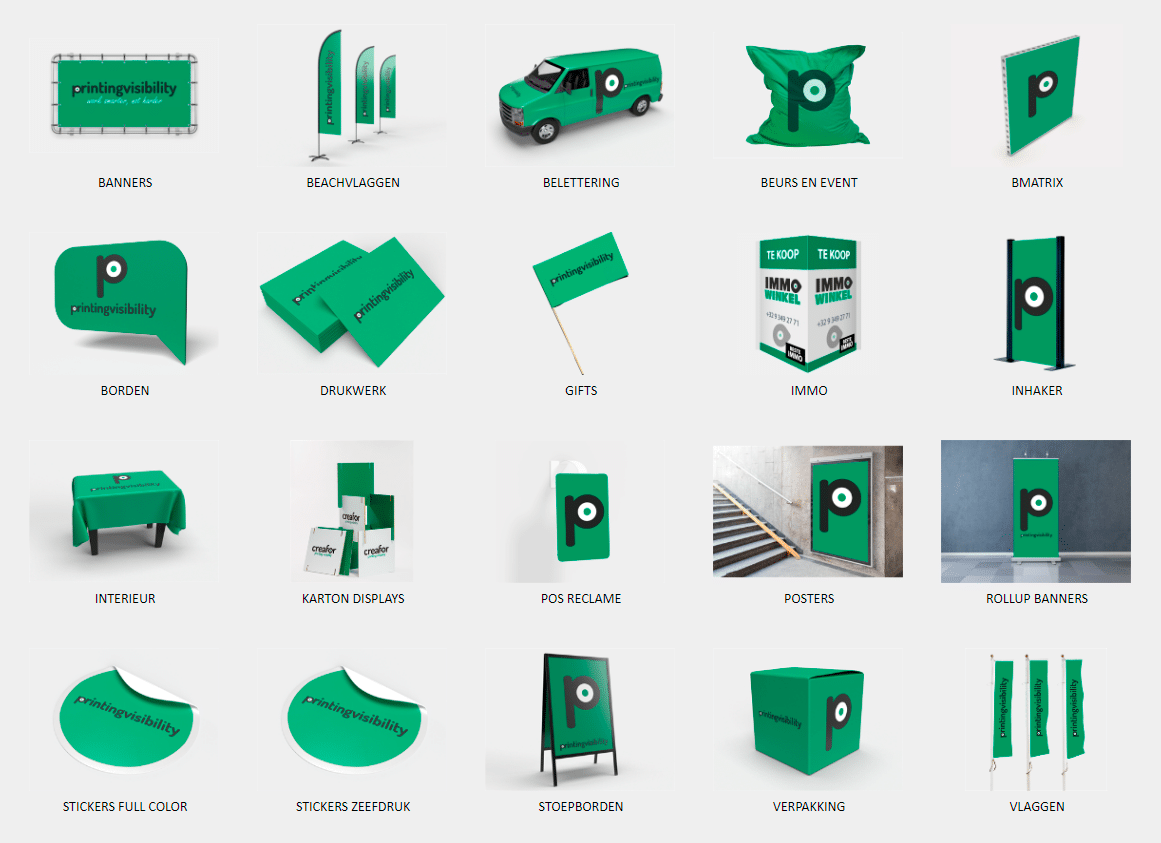Image resolution: width=1161 pixels, height=843 pixels.
Task: Open the BEACHVLAGGEN text link
Action: (353, 182)
